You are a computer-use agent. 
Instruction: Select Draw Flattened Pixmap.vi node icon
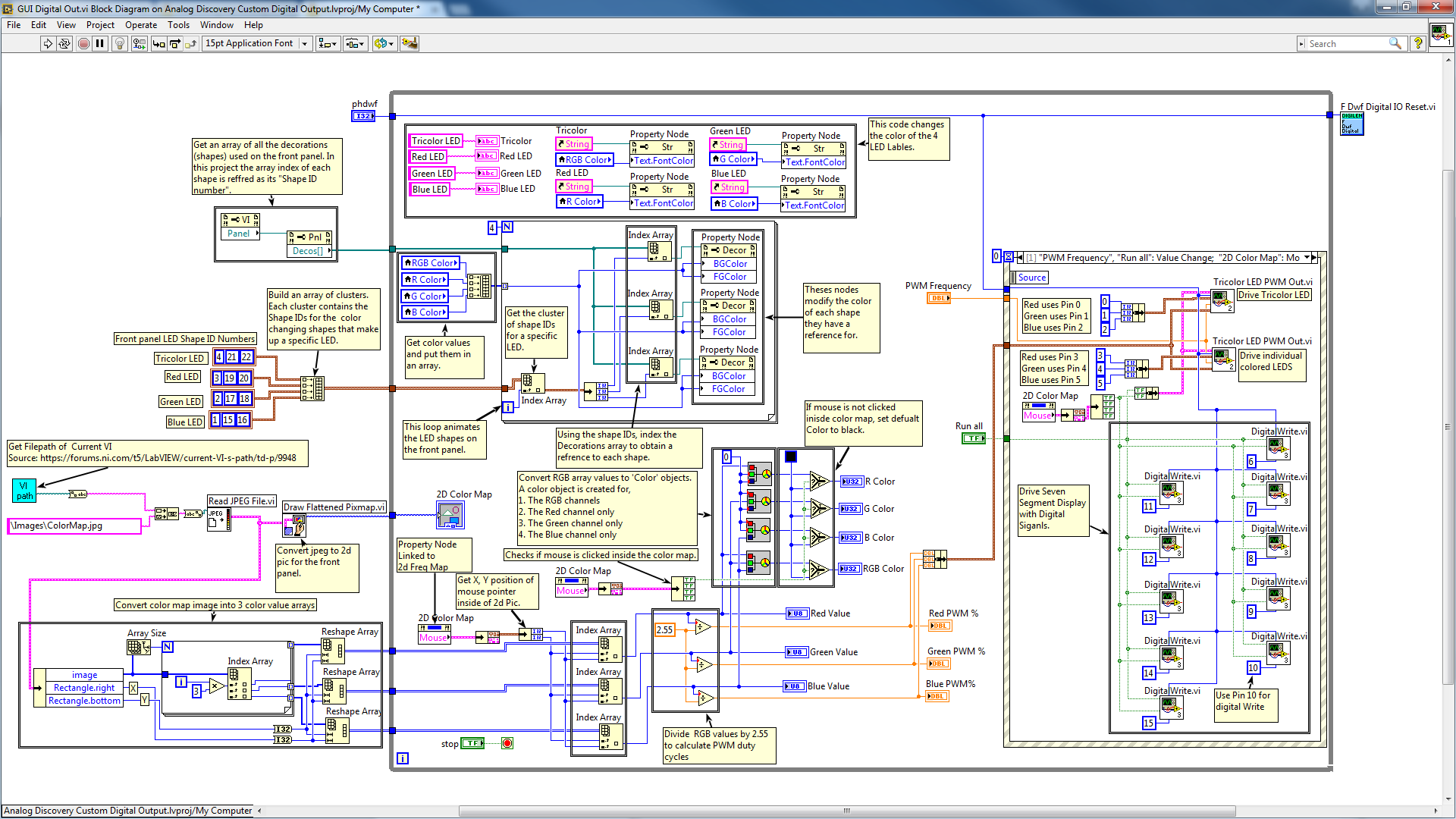(294, 525)
